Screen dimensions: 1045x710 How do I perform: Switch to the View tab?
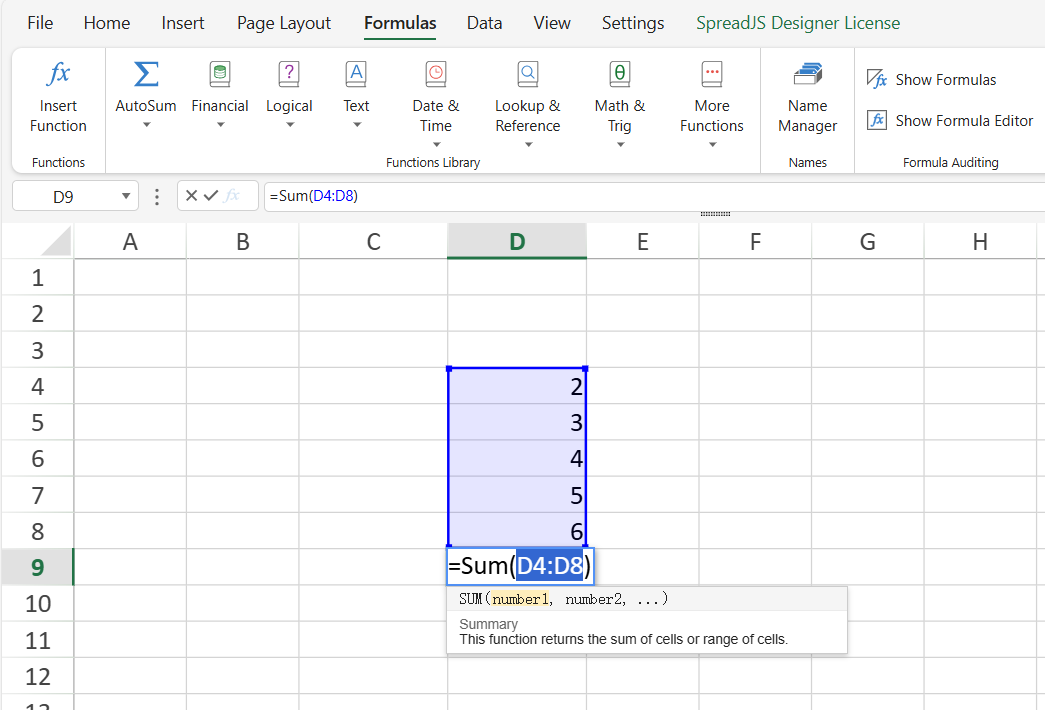click(x=552, y=23)
